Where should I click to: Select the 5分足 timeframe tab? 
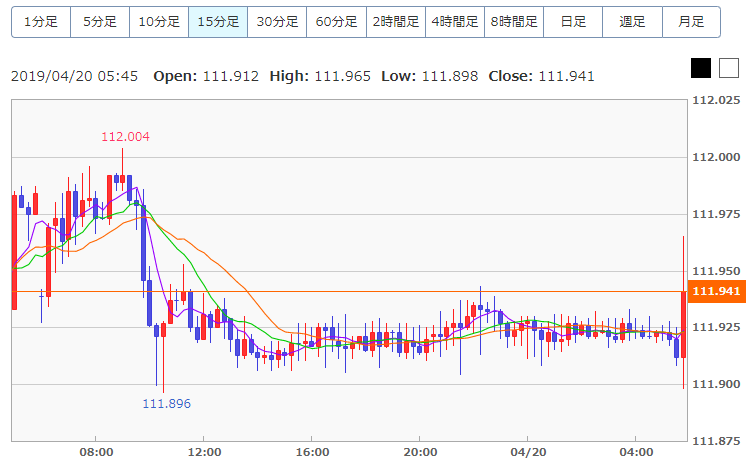coord(100,21)
